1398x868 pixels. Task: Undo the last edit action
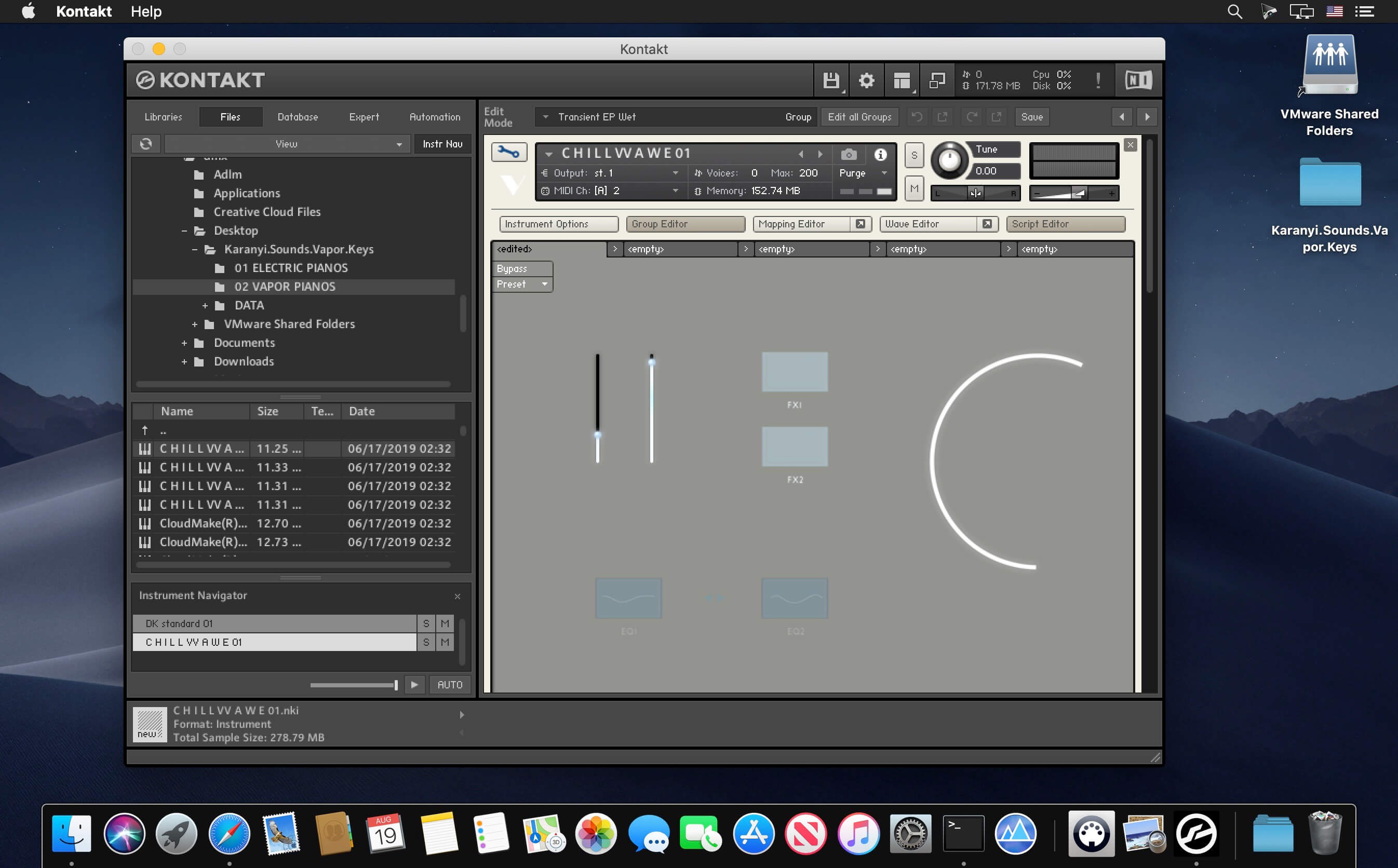coord(917,117)
